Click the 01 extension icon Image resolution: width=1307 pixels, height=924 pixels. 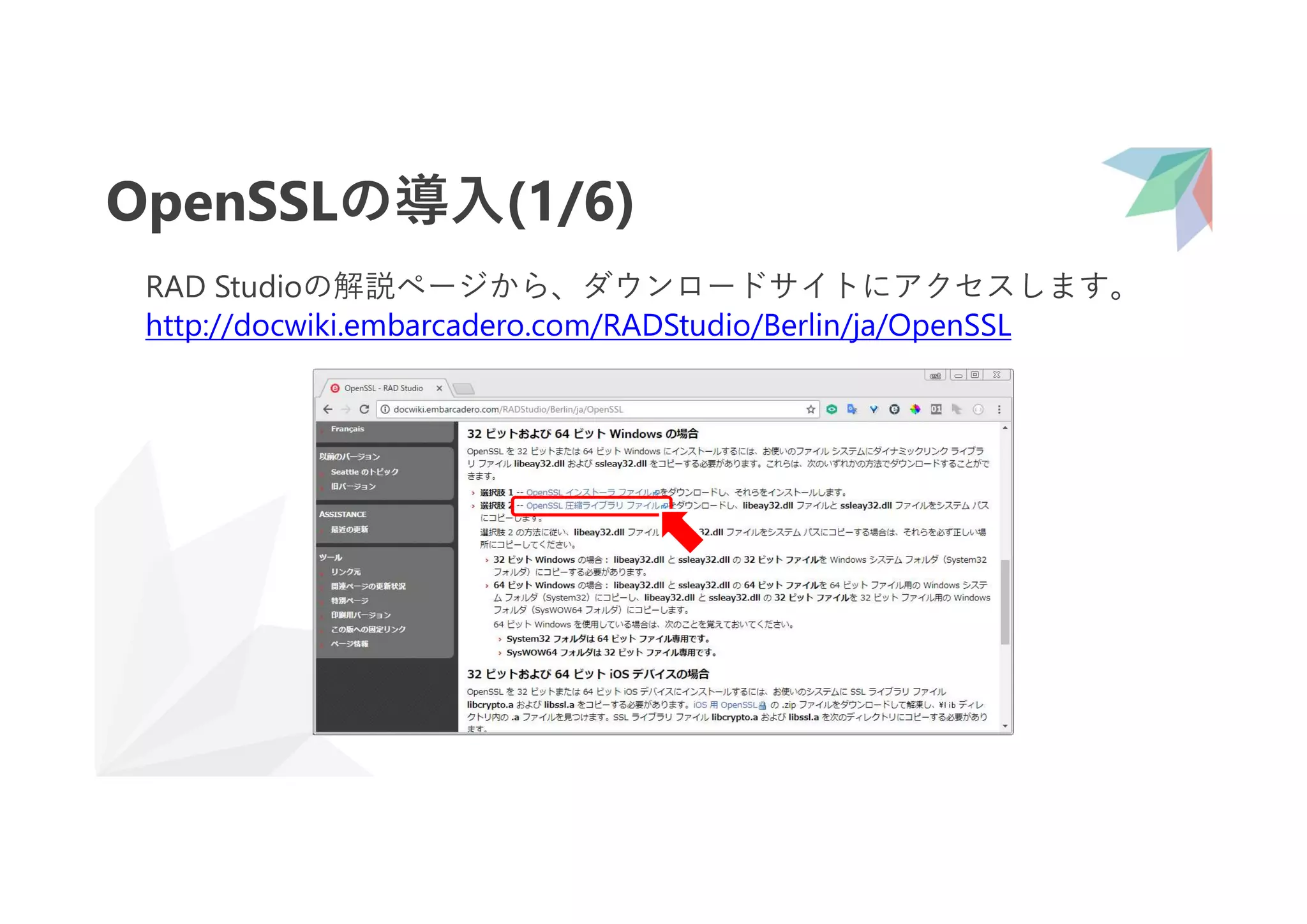tap(936, 410)
